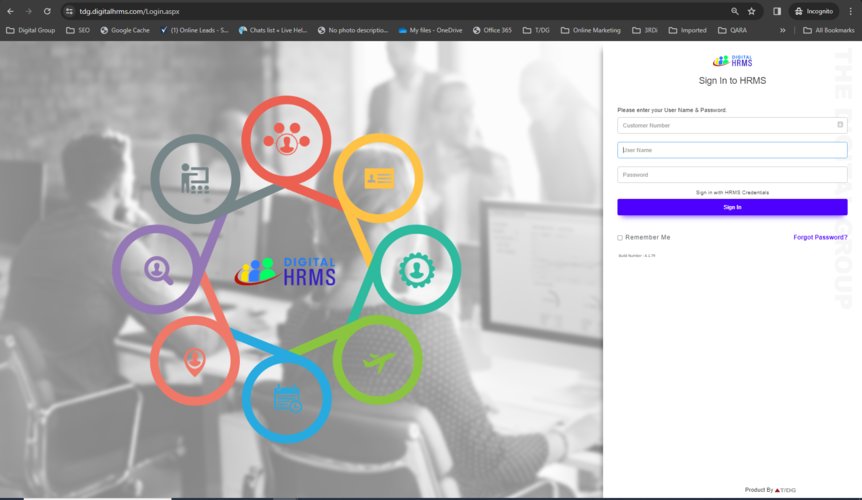Expand the hidden bookmarks overflow chevron
Image resolution: width=862 pixels, height=500 pixels.
click(x=783, y=30)
